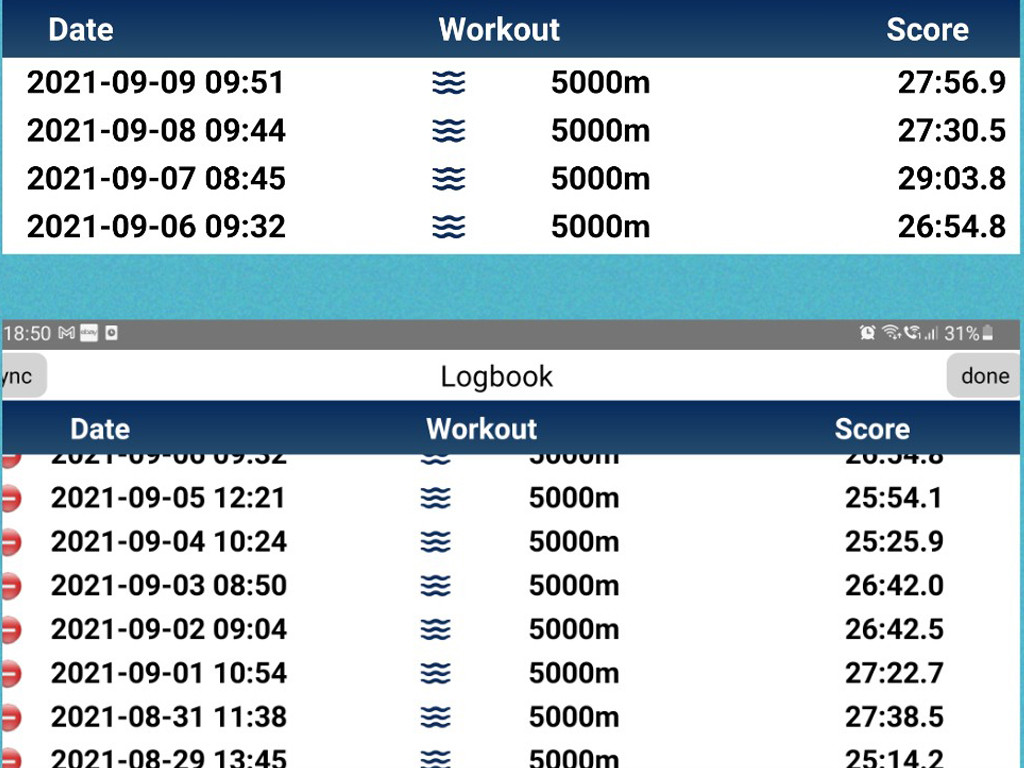Delete the 2021-09-05 12:21 workout entry

[10, 498]
